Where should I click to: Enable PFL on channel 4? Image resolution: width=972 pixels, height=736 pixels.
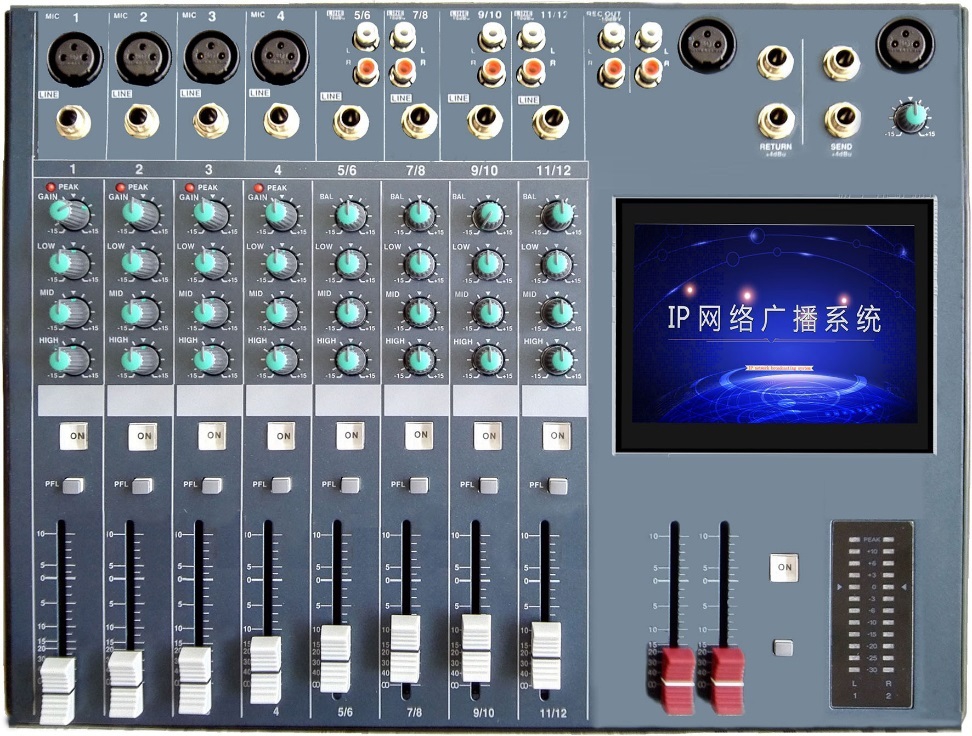(281, 485)
